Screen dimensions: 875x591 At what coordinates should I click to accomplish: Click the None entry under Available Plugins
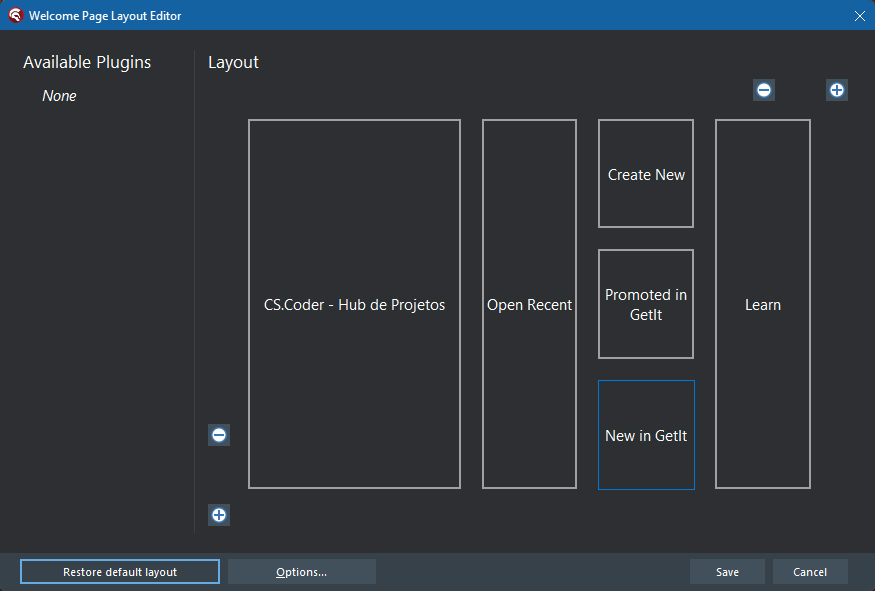point(59,96)
